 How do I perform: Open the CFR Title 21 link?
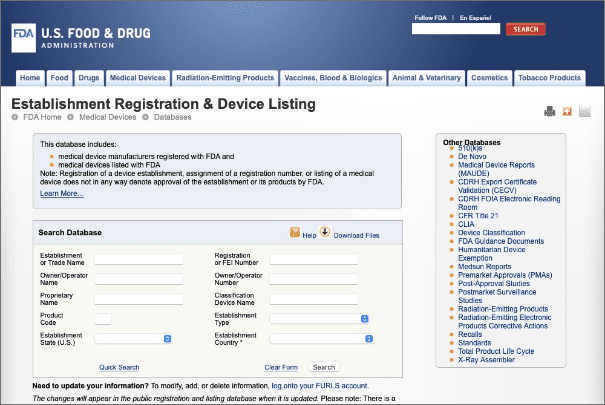pyautogui.click(x=478, y=216)
